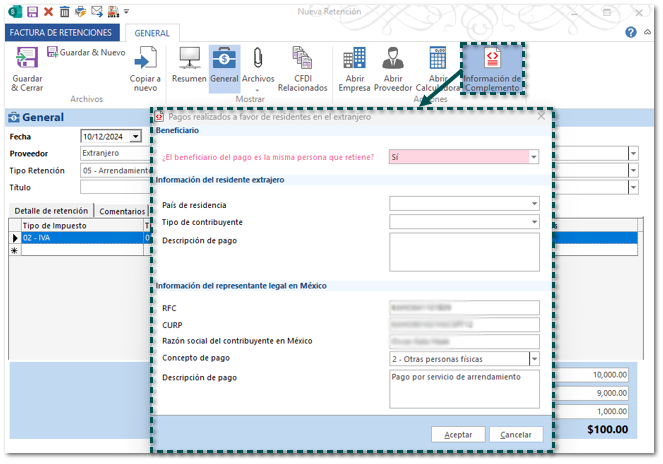The height and width of the screenshot is (464, 663).
Task: Click the Título input field
Action: pyautogui.click(x=115, y=187)
